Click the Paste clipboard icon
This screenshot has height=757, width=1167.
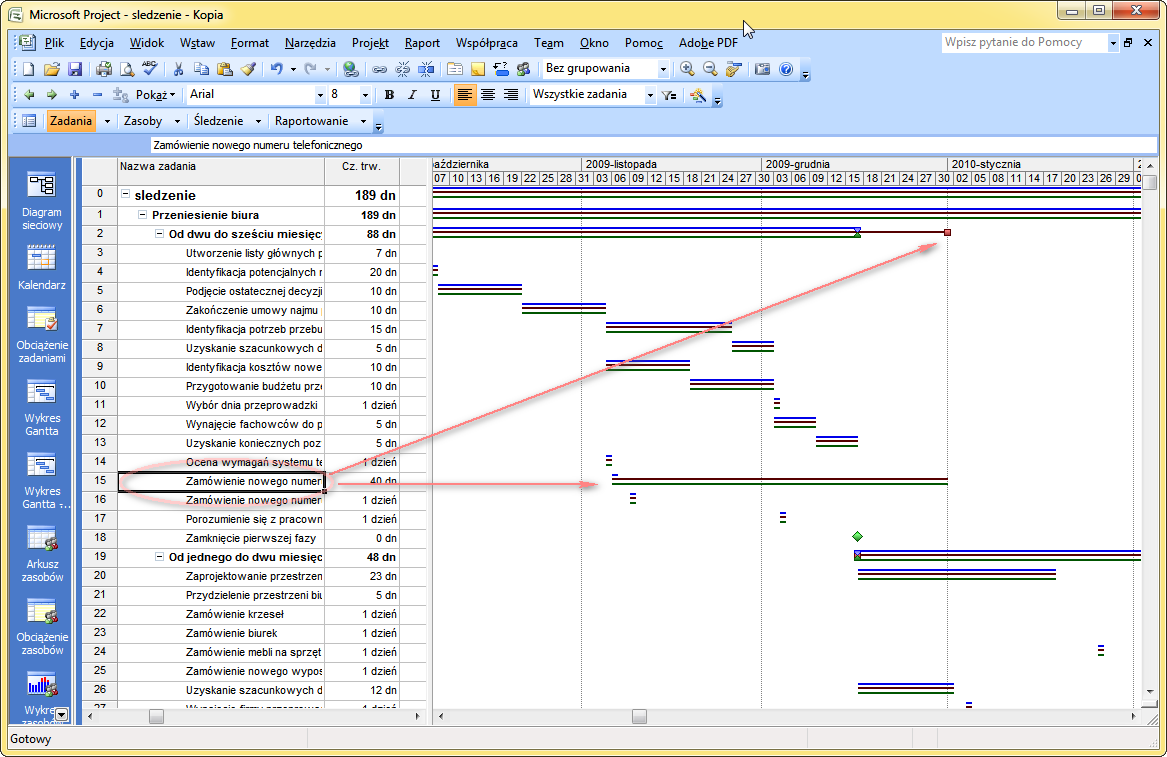(x=224, y=69)
